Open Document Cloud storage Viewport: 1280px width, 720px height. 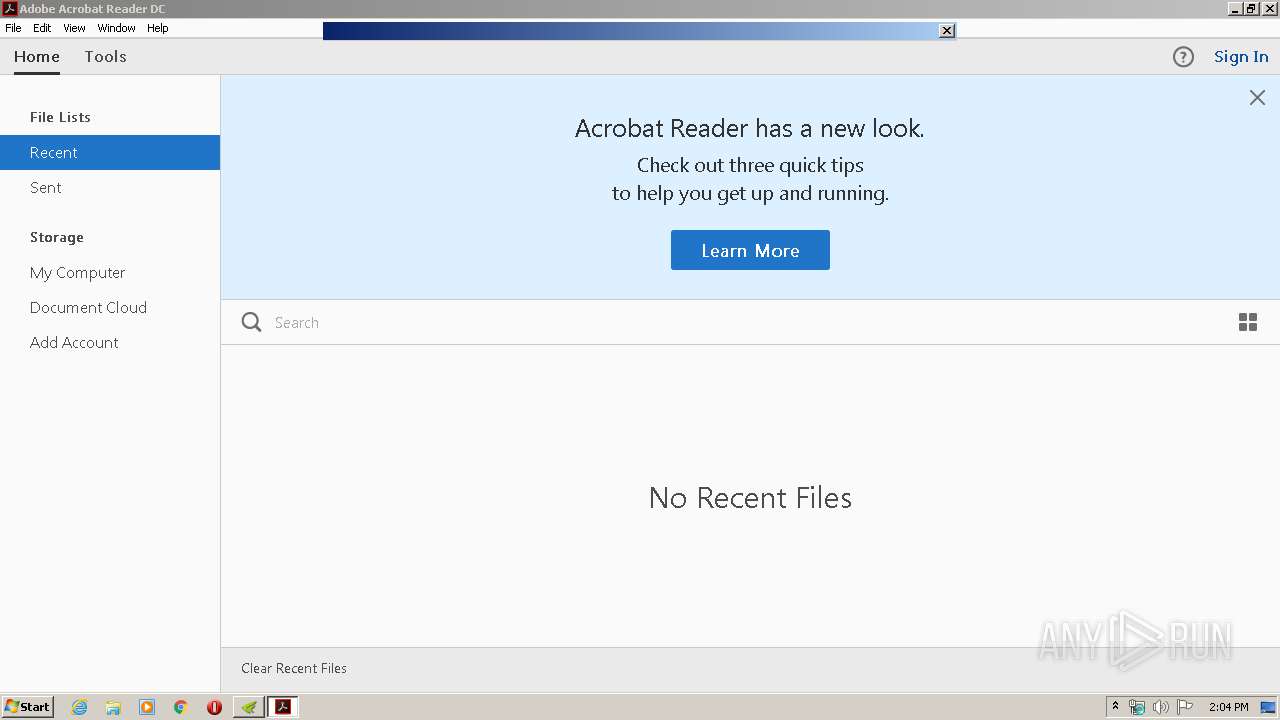[110, 308]
